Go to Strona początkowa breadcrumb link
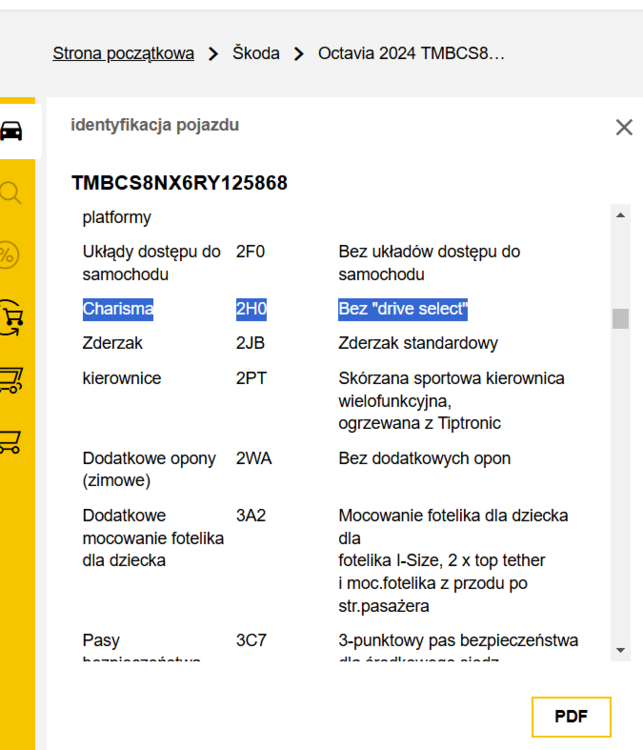643x750 pixels. coord(123,53)
